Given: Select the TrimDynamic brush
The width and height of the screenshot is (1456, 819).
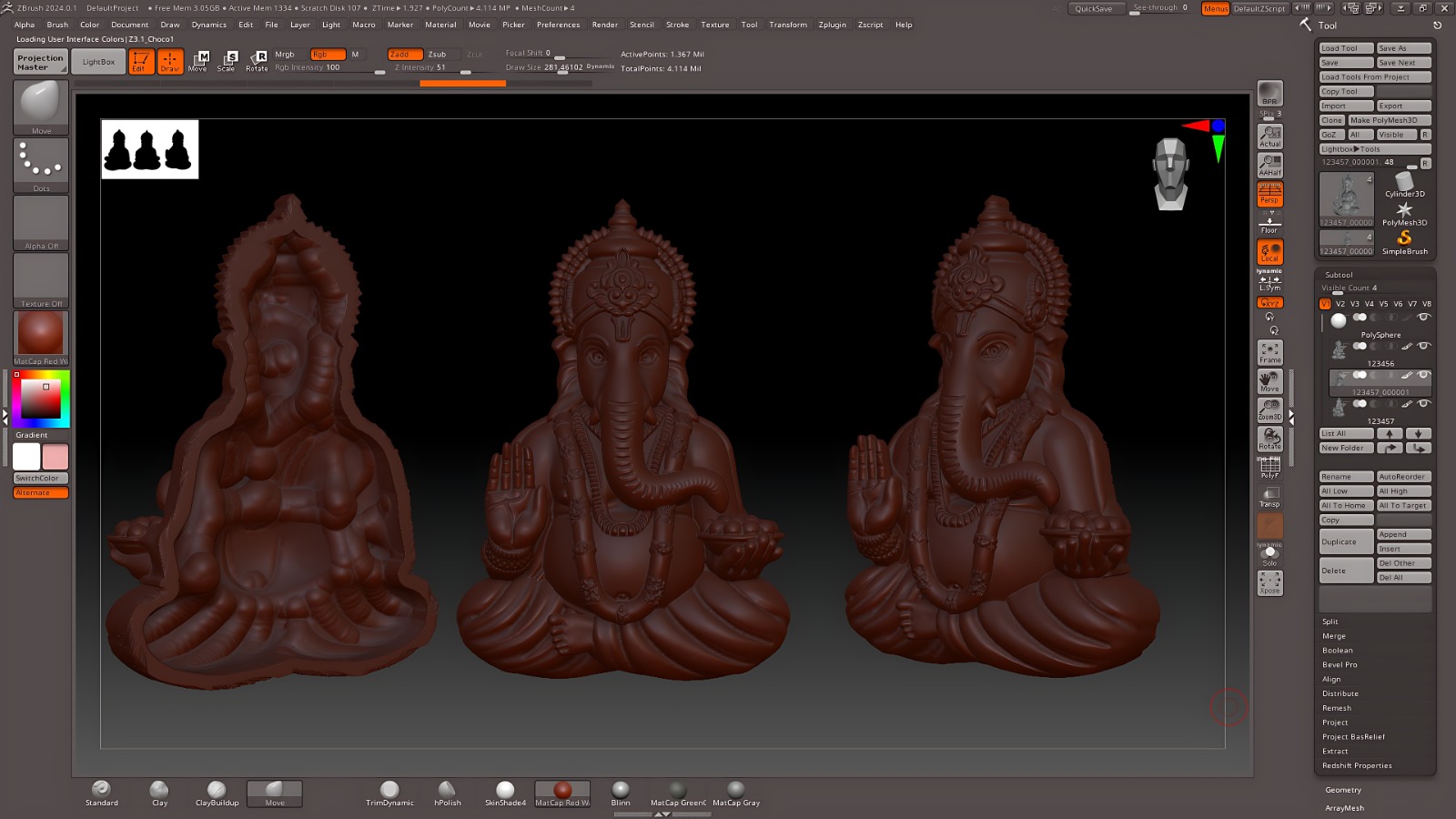Looking at the screenshot, I should [x=389, y=794].
